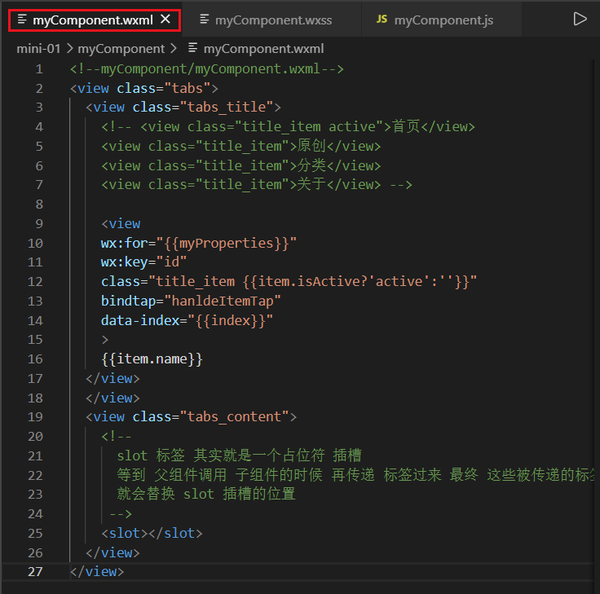Open the myComponent.js tab
This screenshot has width=600, height=594.
click(443, 20)
